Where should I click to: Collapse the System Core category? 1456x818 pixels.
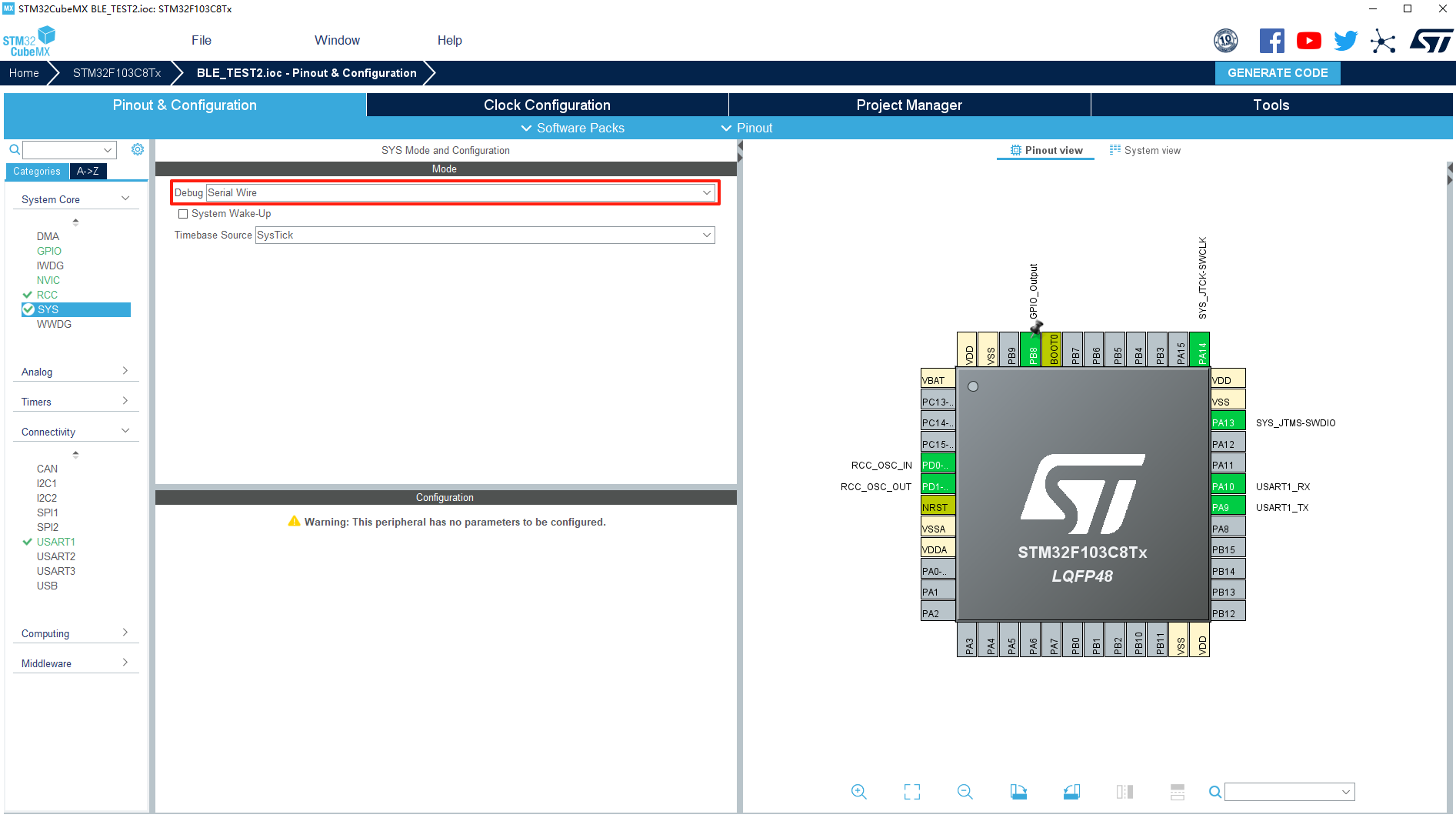75,199
